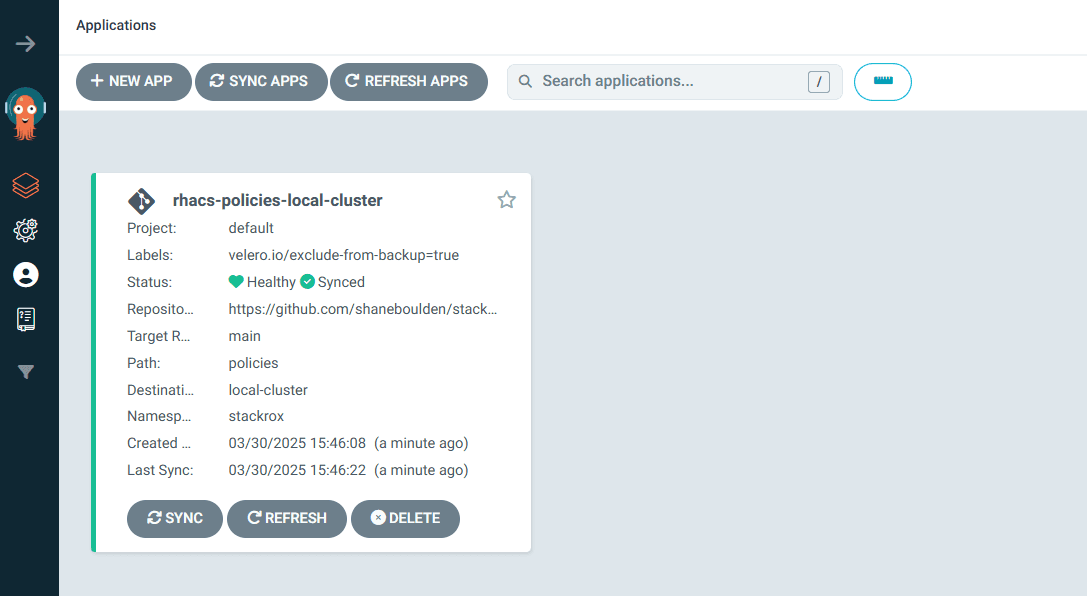The height and width of the screenshot is (596, 1087).
Task: Refresh the rhacs-policies-local-cluster app
Action: pos(286,519)
